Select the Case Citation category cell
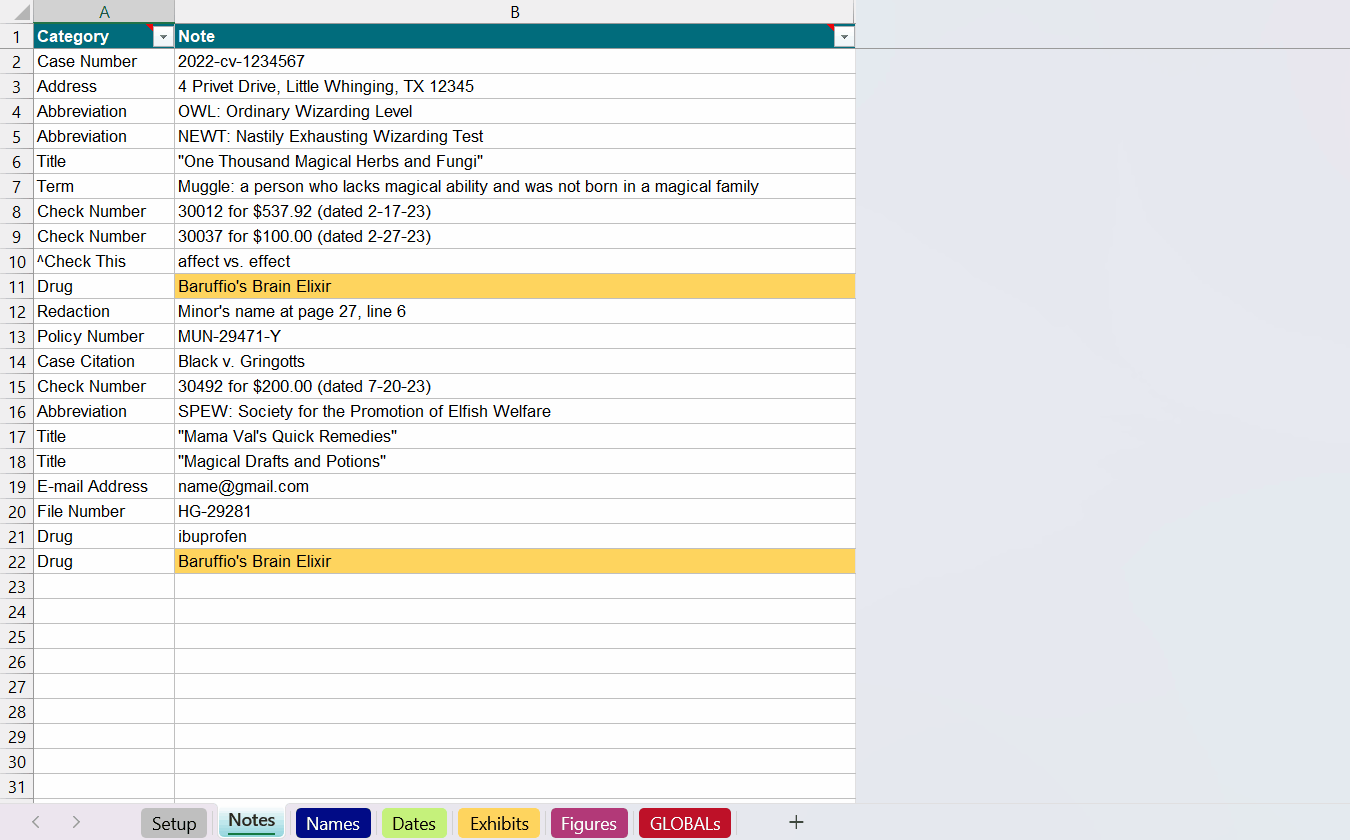 coord(104,361)
